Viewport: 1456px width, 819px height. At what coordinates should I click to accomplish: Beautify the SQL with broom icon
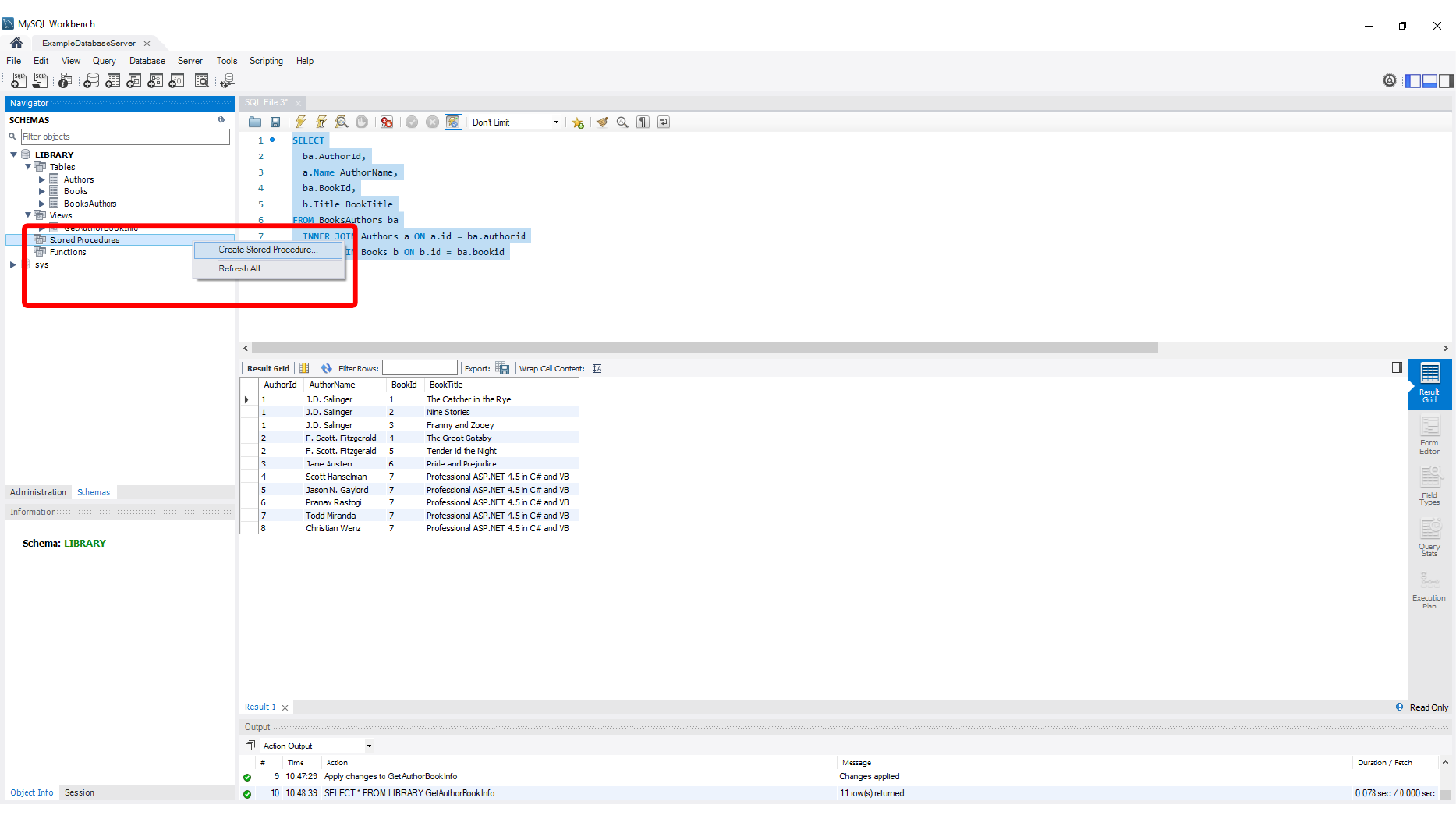point(602,122)
